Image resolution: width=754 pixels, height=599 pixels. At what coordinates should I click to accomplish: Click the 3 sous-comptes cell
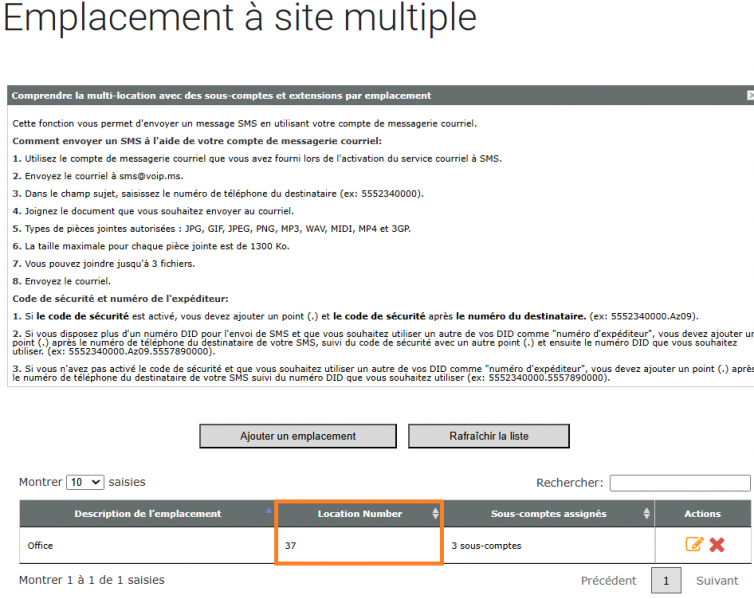click(549, 546)
